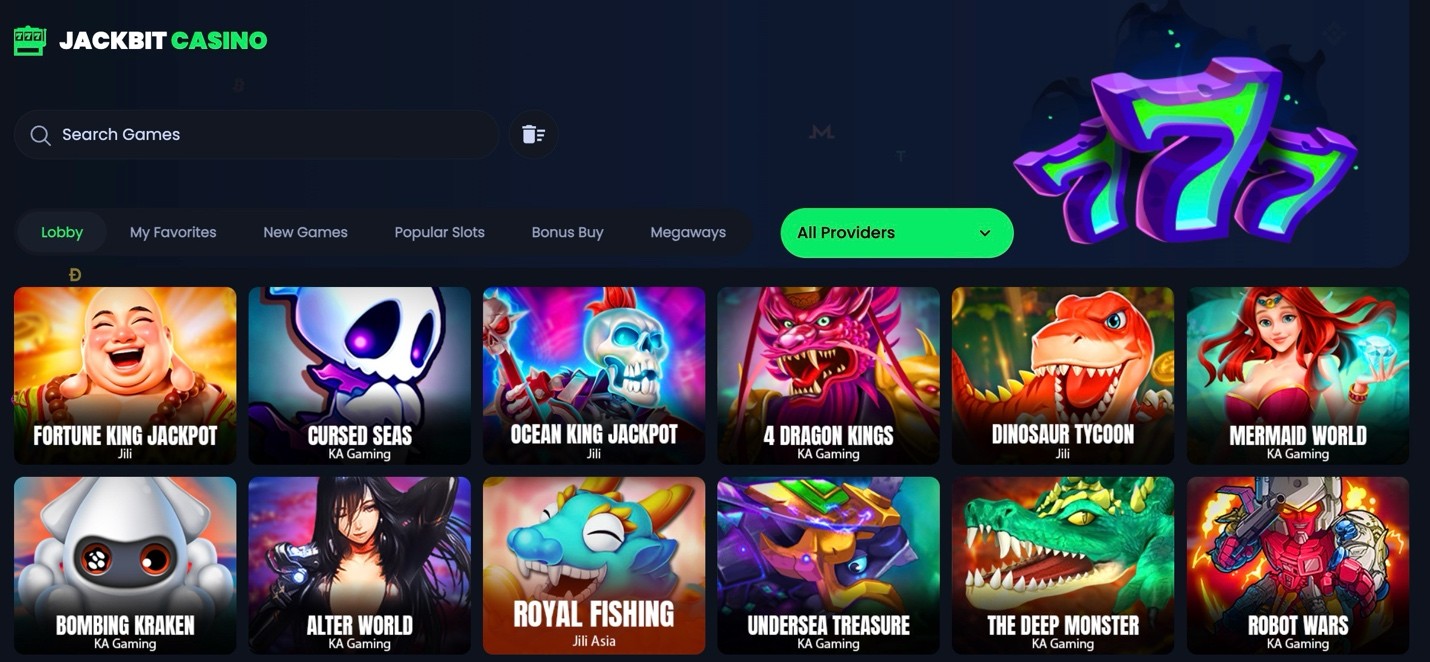Click the JACKBIT CASINO logo text
Image resolution: width=1430 pixels, height=662 pixels.
coord(163,41)
